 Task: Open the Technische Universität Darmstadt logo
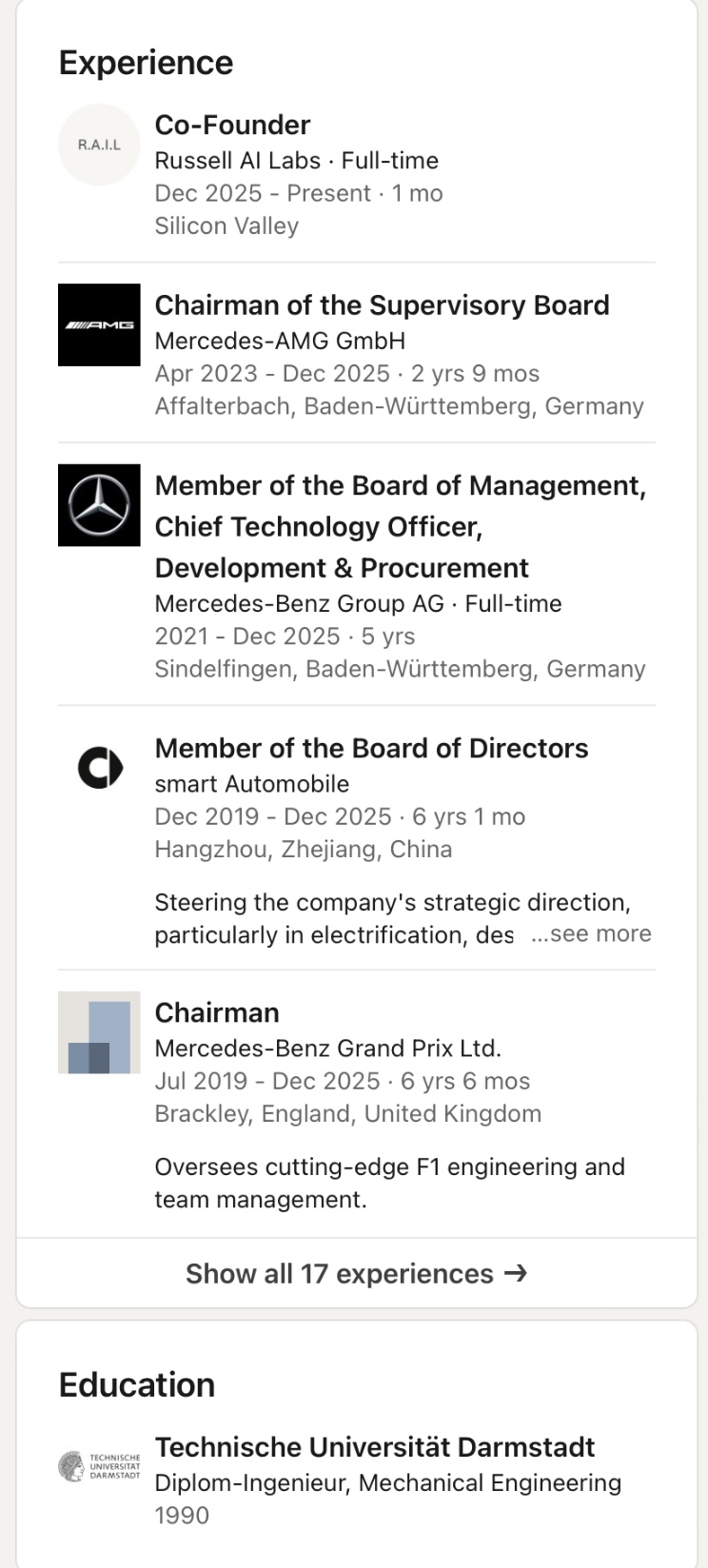[99, 1466]
